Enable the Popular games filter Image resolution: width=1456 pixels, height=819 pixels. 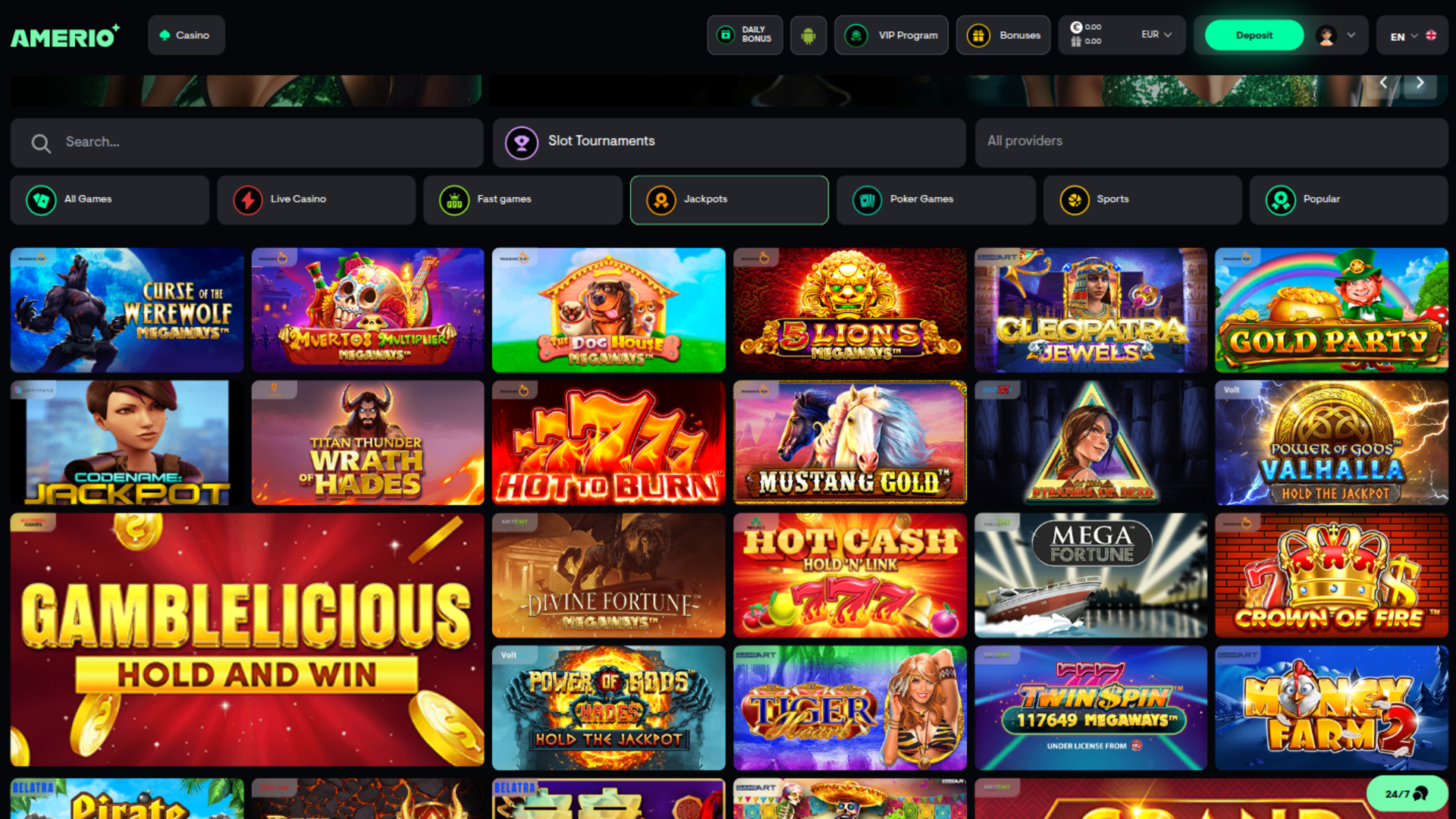[1348, 199]
